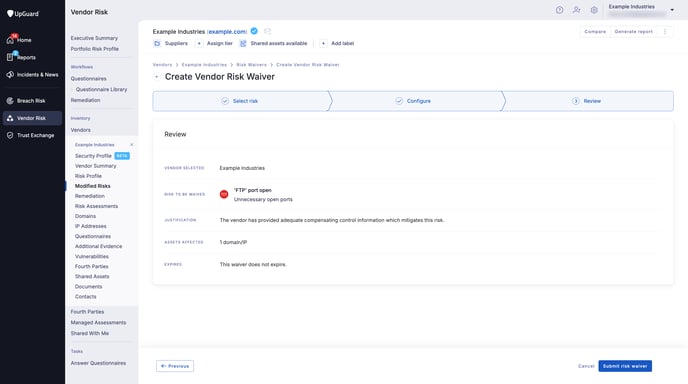
Task: Click the UpGuard logo
Action: 23,14
